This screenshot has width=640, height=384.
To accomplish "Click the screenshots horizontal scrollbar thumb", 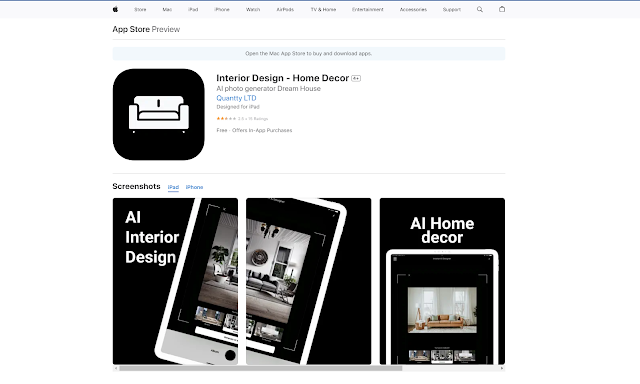I will pyautogui.click(x=260, y=368).
